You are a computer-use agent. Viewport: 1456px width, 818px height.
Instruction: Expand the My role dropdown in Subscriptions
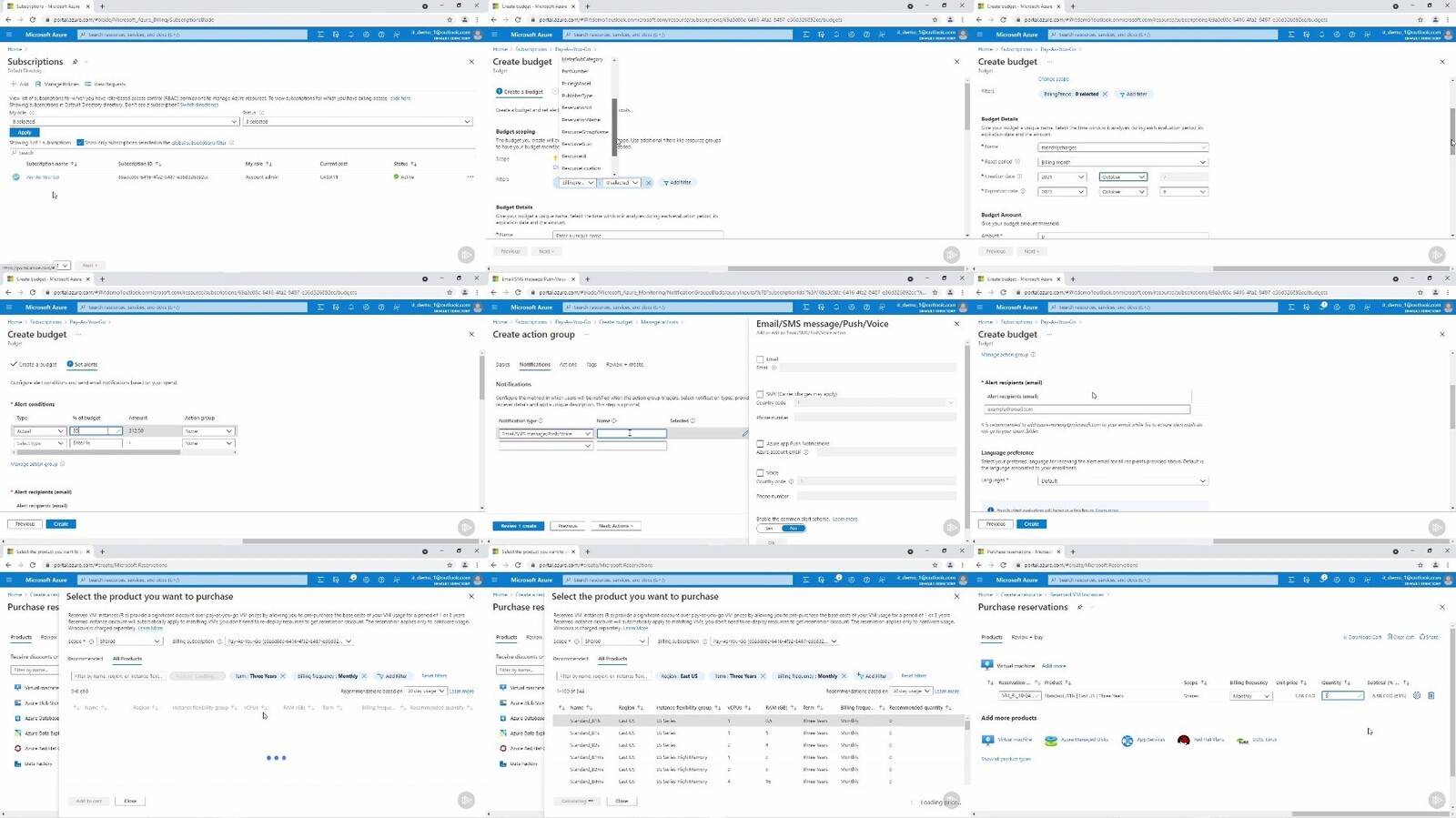pos(124,121)
